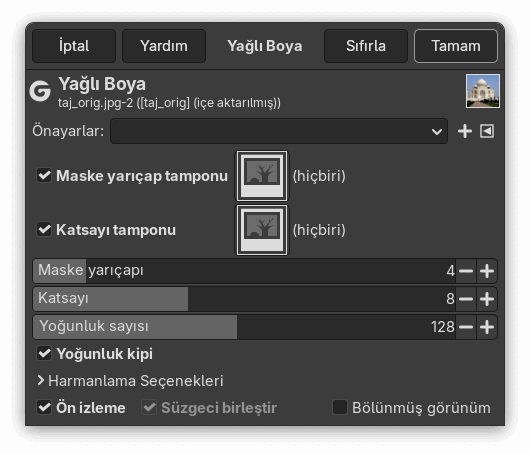
Task: Decrease Katsayı value with minus button
Action: 466,299
